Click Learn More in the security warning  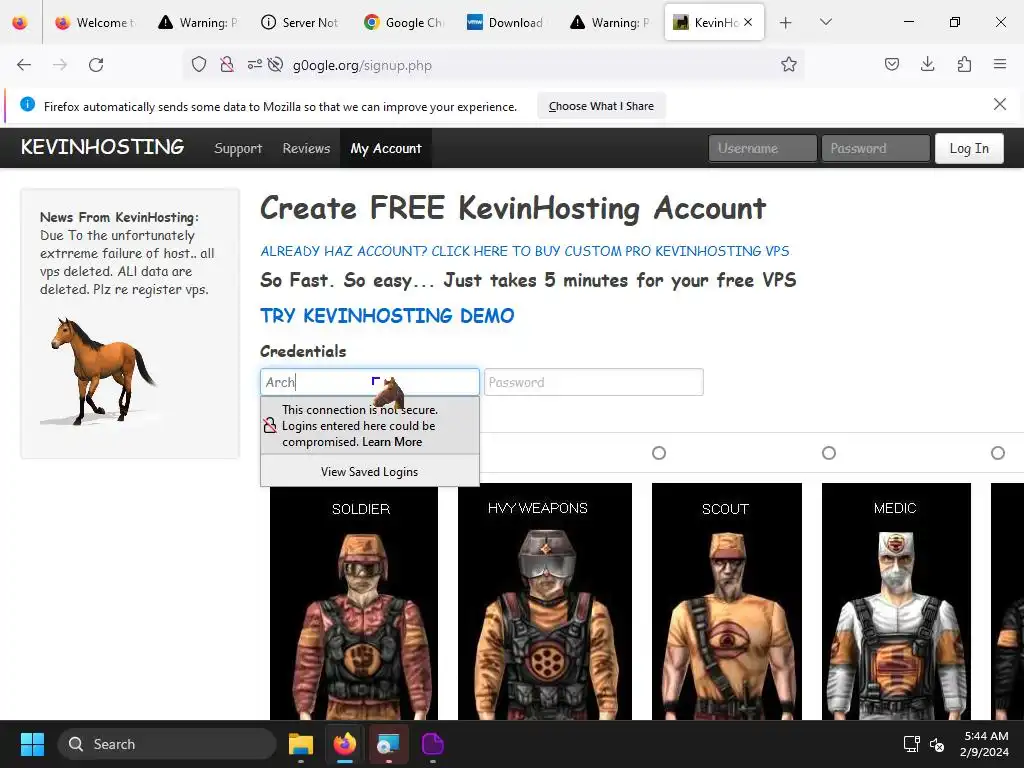tap(392, 441)
